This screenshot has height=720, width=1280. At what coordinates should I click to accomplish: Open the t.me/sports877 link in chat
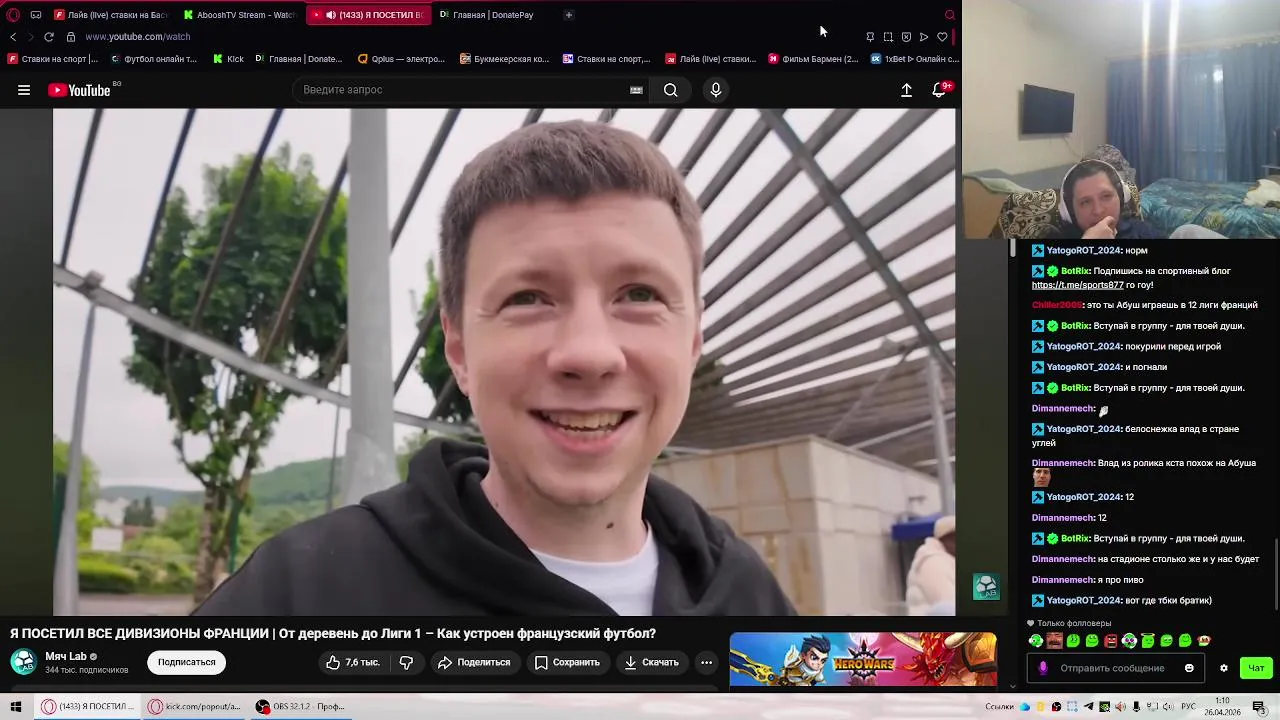1077,285
